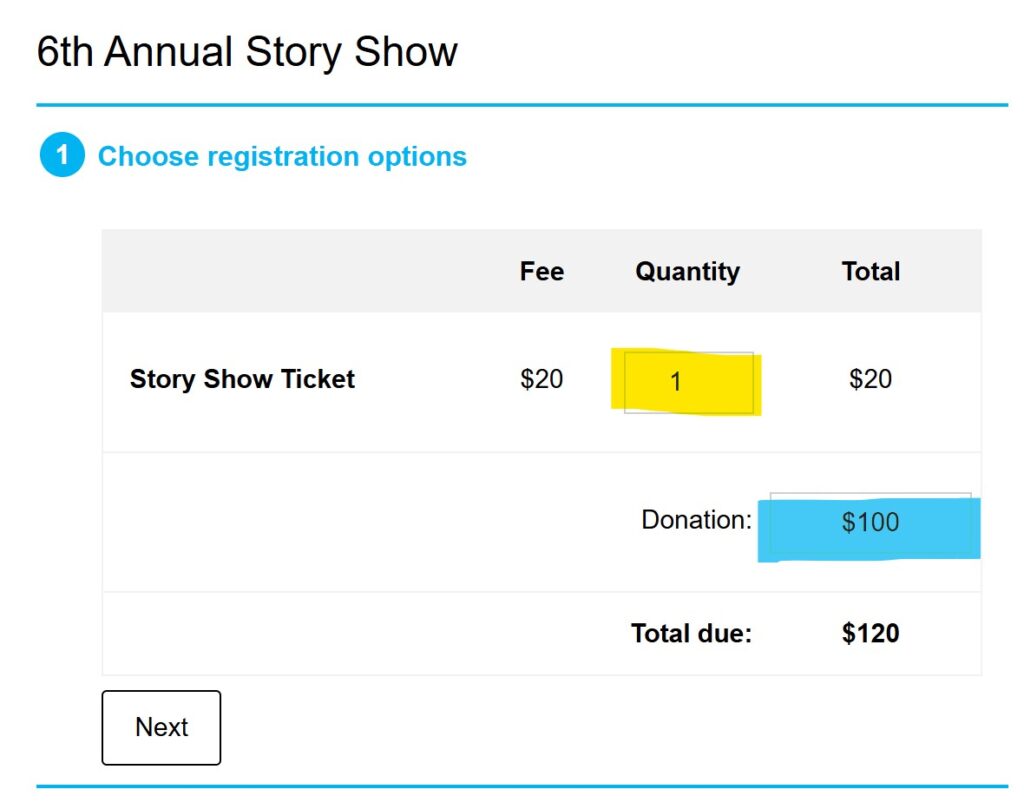This screenshot has width=1024, height=809.
Task: Click the Quantity column header
Action: 687,272
